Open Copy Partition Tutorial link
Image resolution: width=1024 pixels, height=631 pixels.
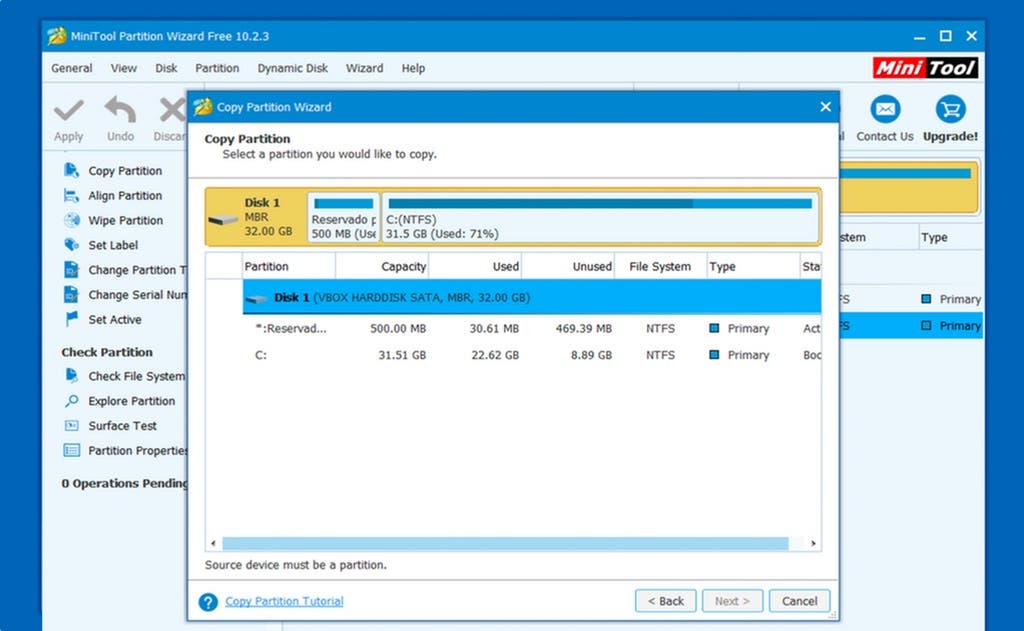click(x=284, y=602)
